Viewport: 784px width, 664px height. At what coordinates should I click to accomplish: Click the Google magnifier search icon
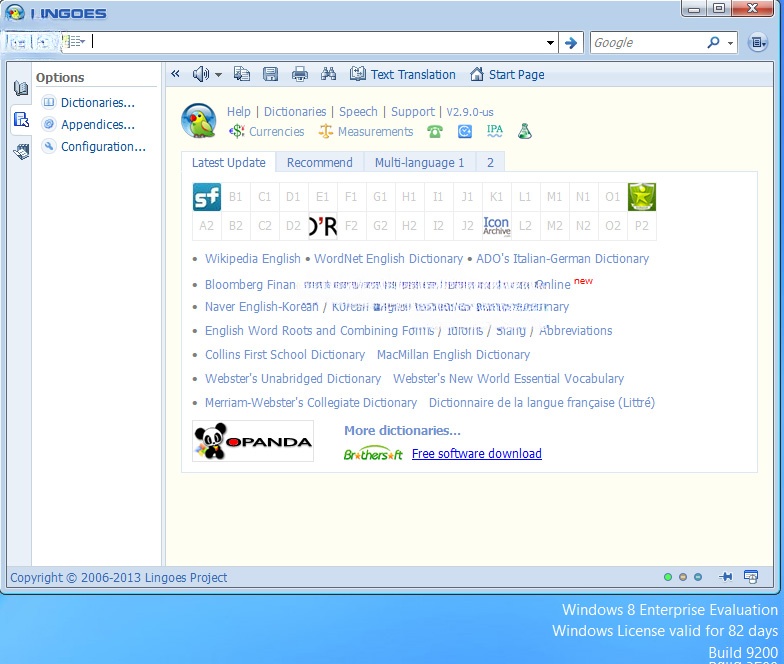[x=714, y=42]
